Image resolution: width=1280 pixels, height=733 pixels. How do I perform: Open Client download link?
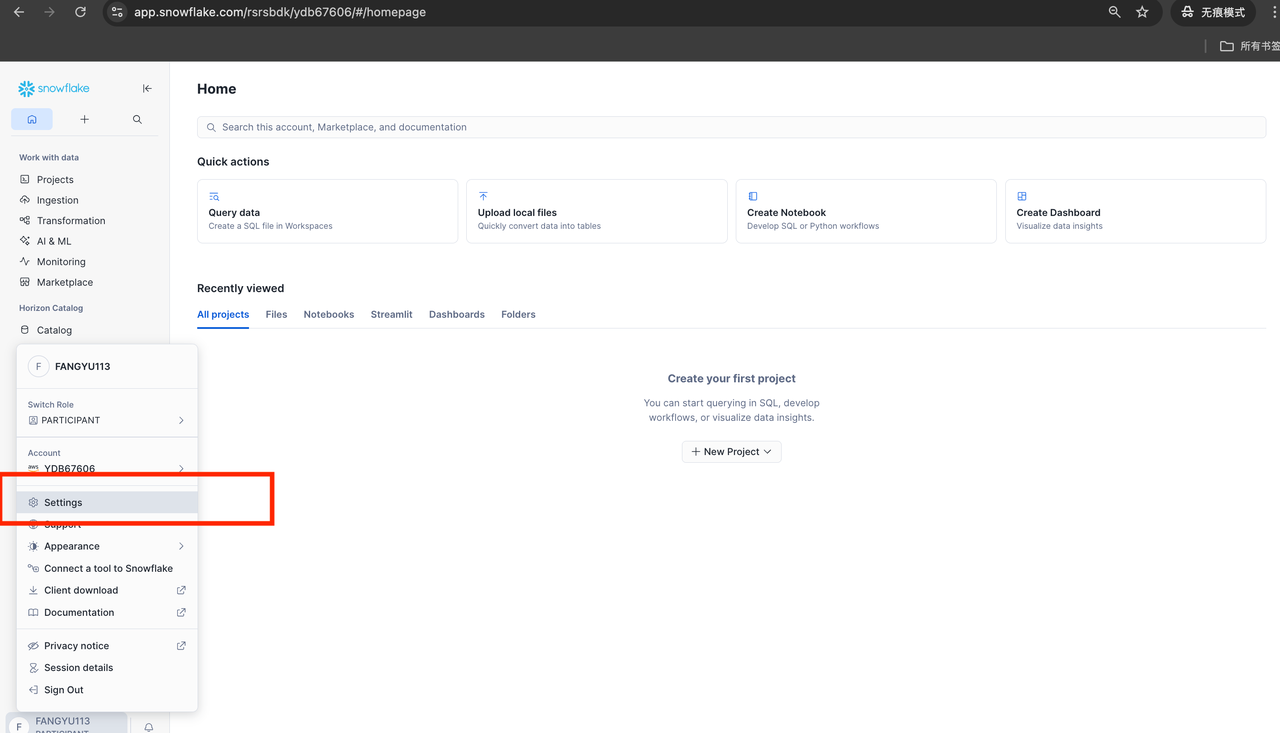coord(107,590)
